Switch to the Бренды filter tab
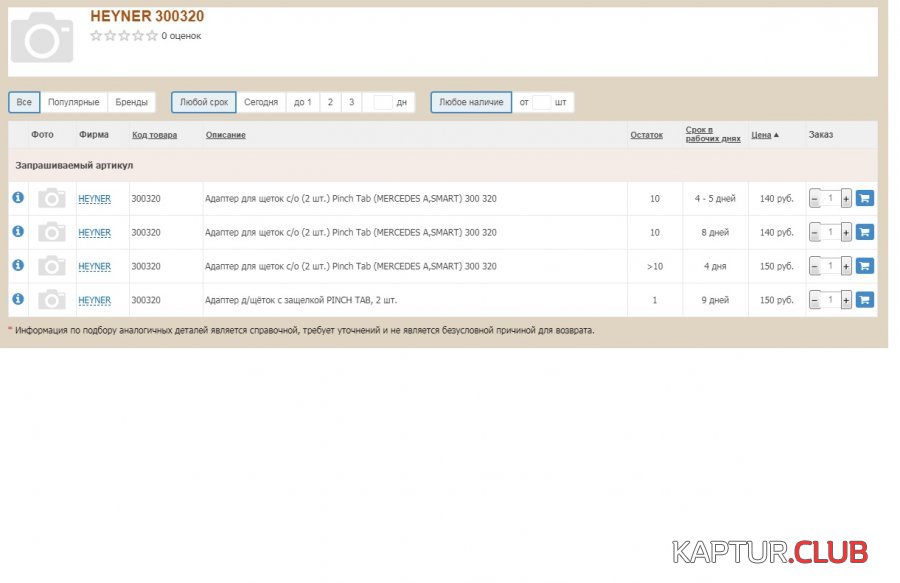 [x=131, y=102]
